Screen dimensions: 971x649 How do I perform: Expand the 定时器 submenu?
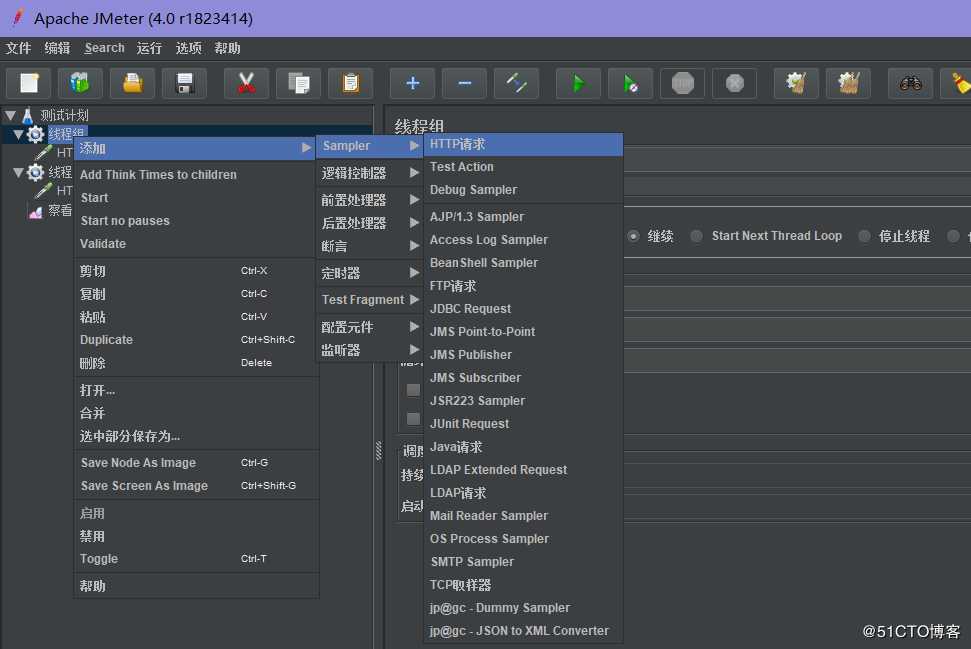pos(370,272)
